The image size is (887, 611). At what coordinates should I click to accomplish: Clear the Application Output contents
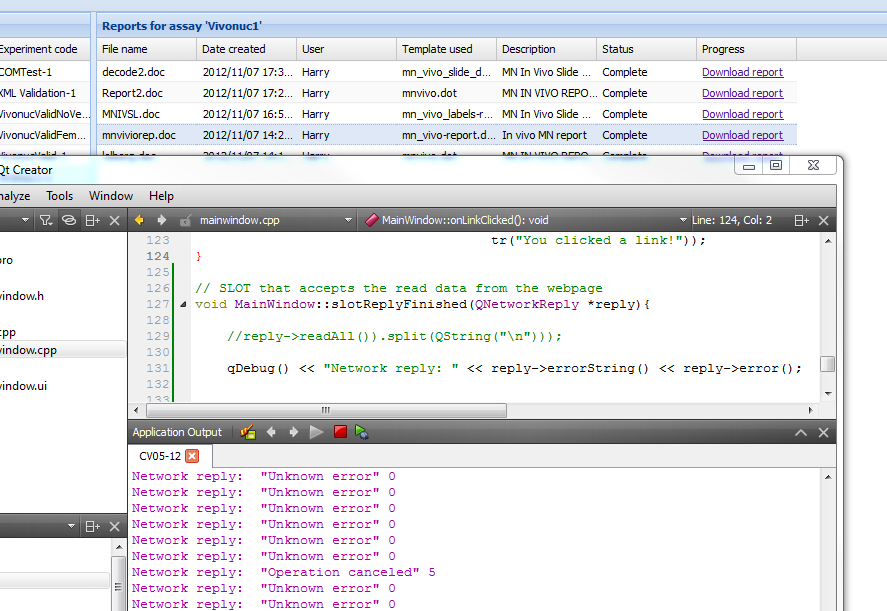coord(247,431)
